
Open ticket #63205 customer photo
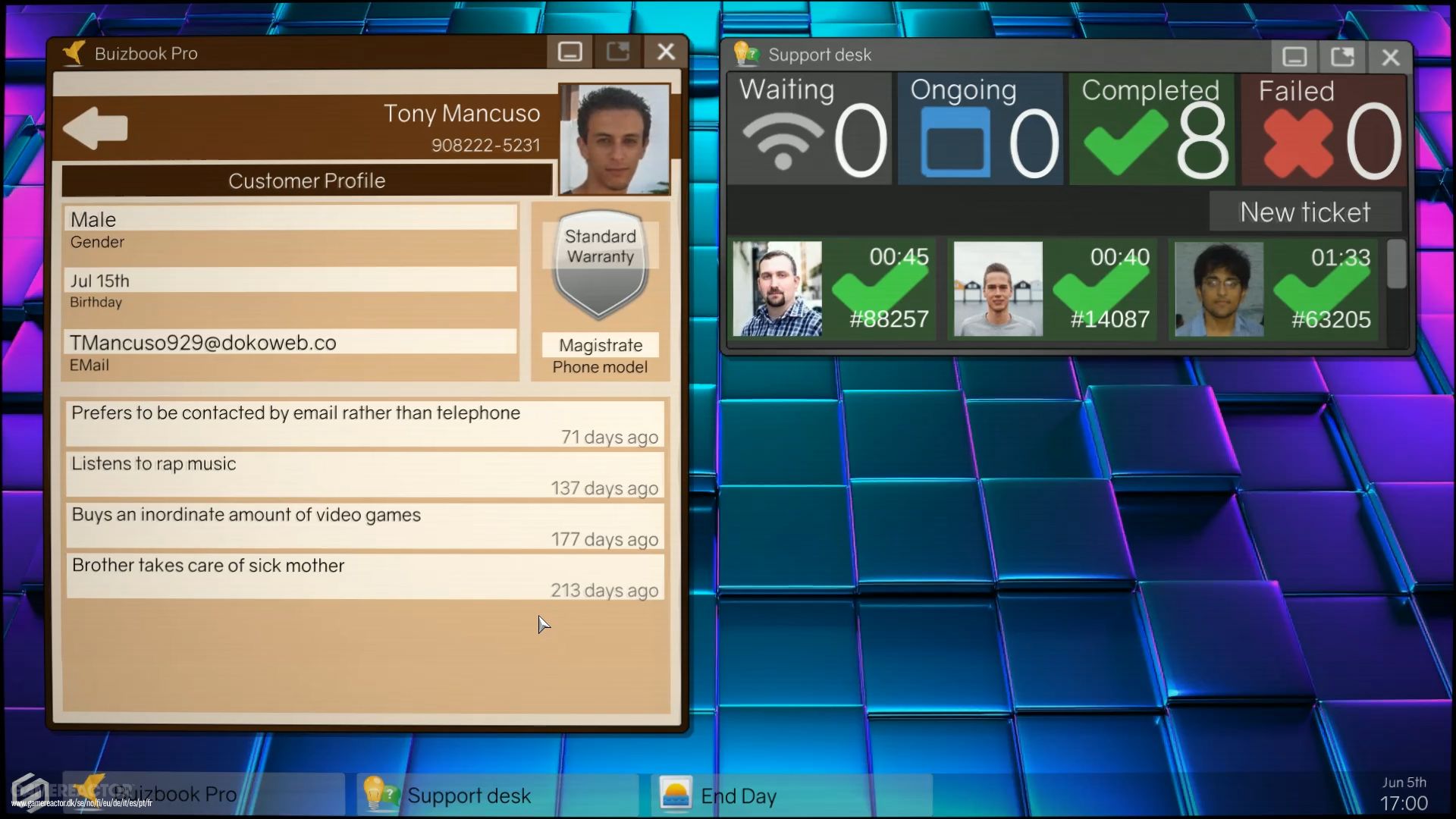[x=1218, y=289]
